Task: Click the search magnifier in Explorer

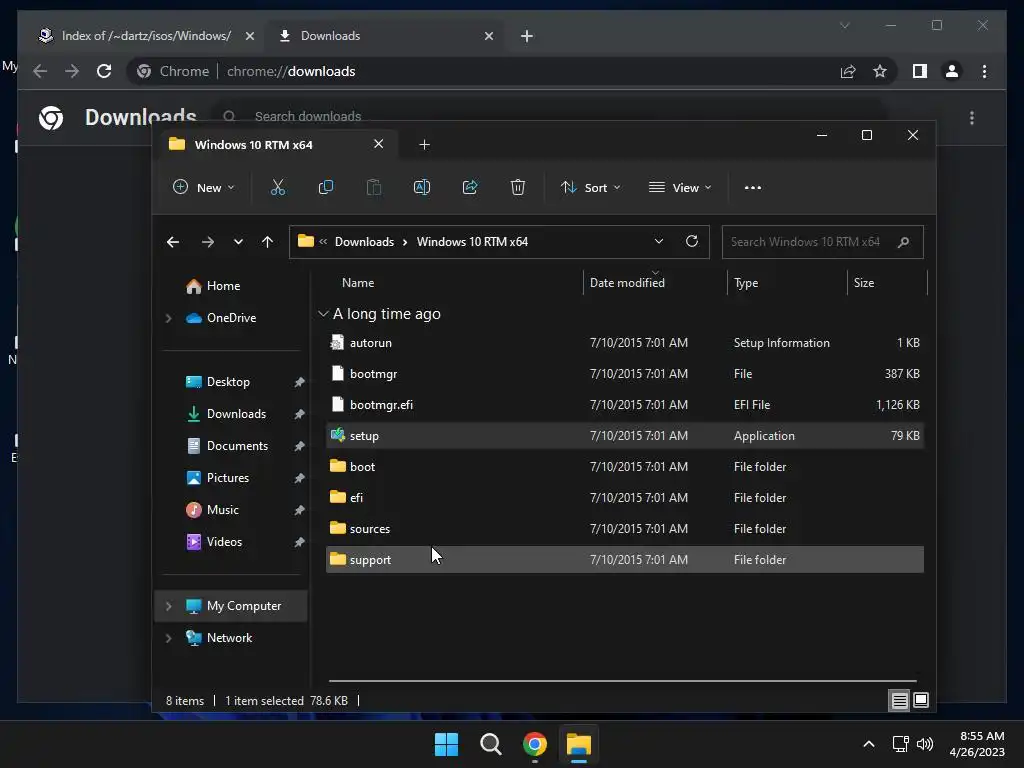Action: 904,242
